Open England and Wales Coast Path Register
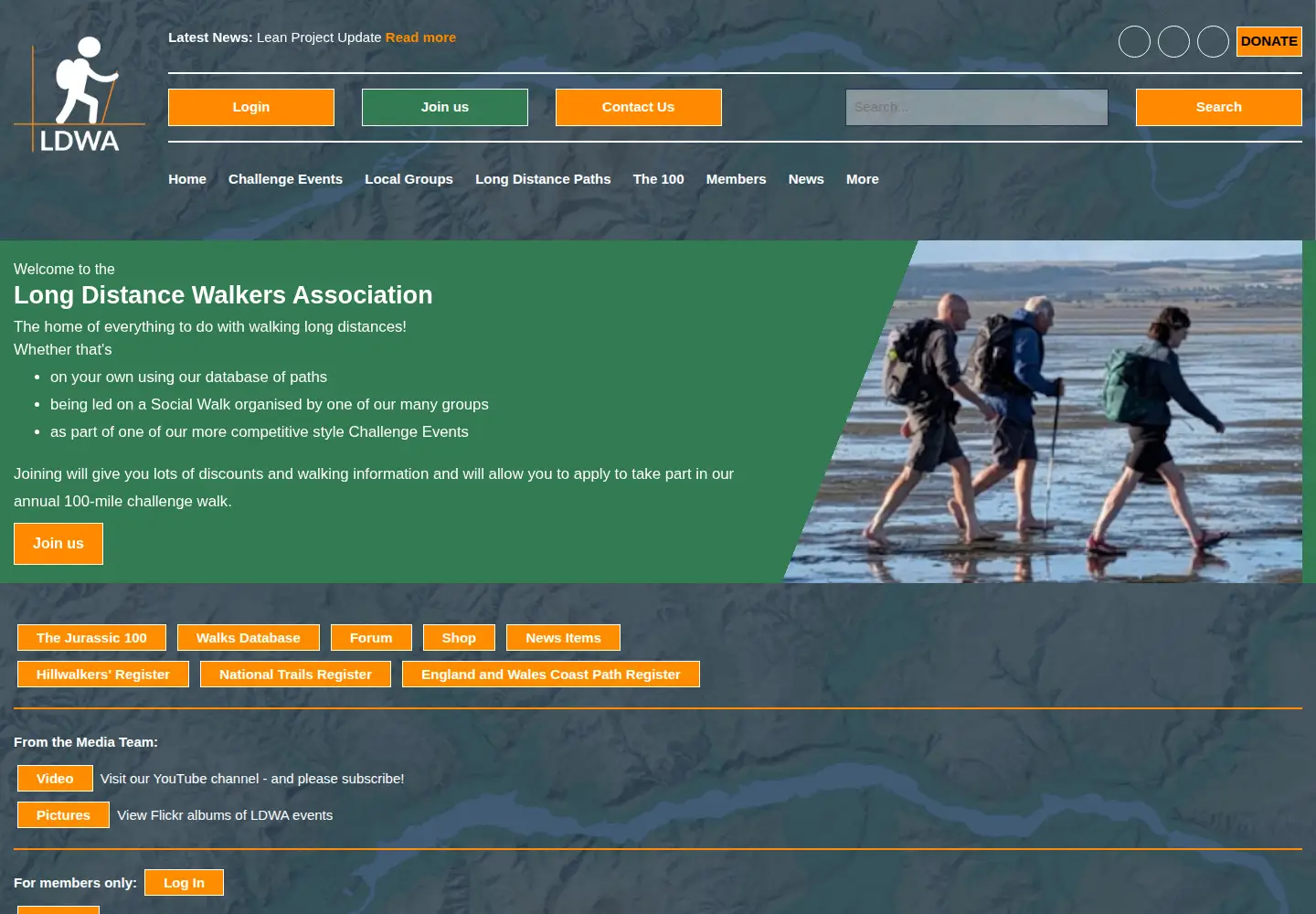The height and width of the screenshot is (914, 1316). (x=551, y=675)
